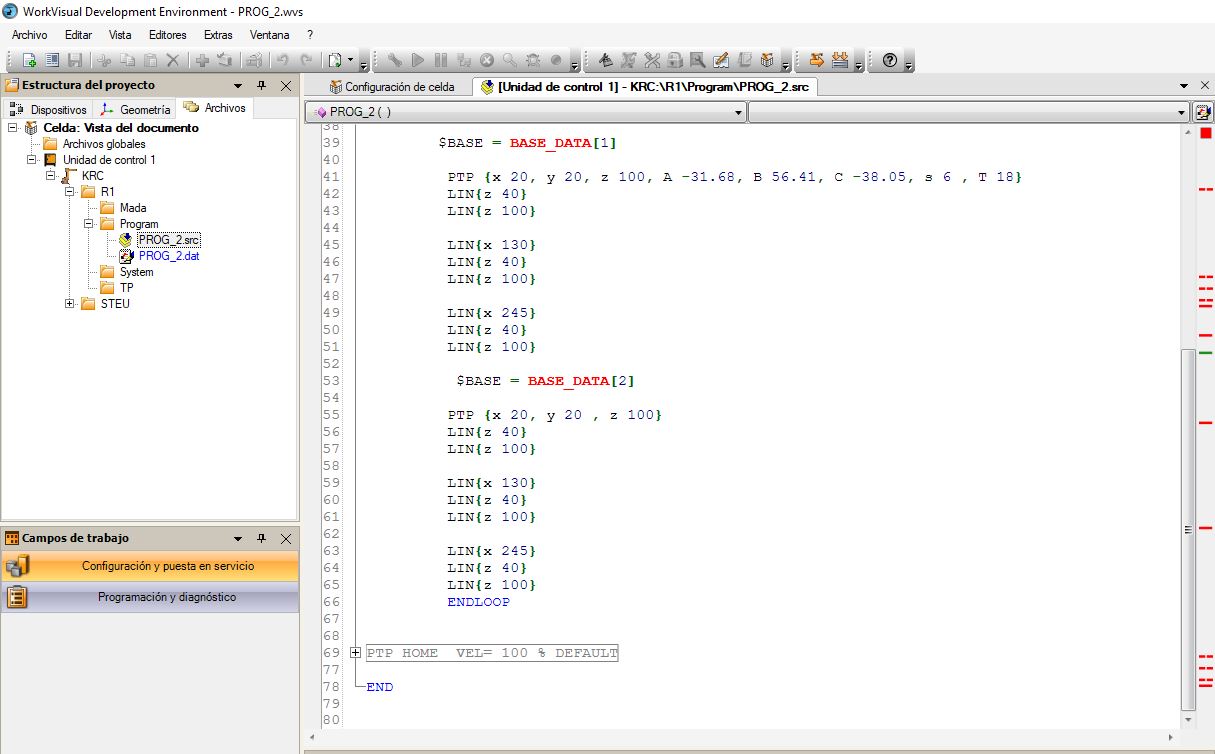Open dropdown arrow next to export toolbar icon

[350, 61]
